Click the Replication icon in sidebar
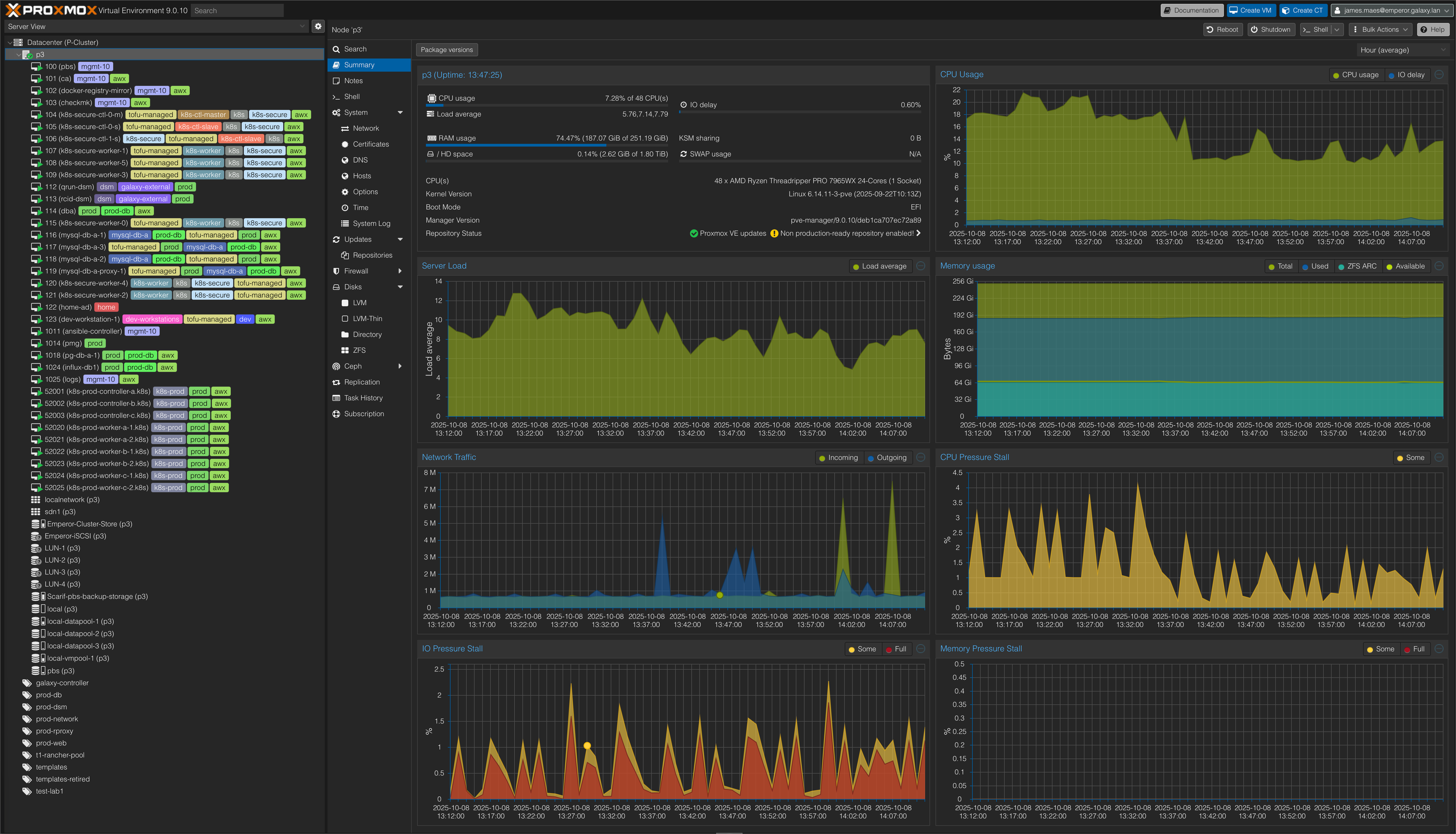The height and width of the screenshot is (834, 1456). tap(336, 382)
